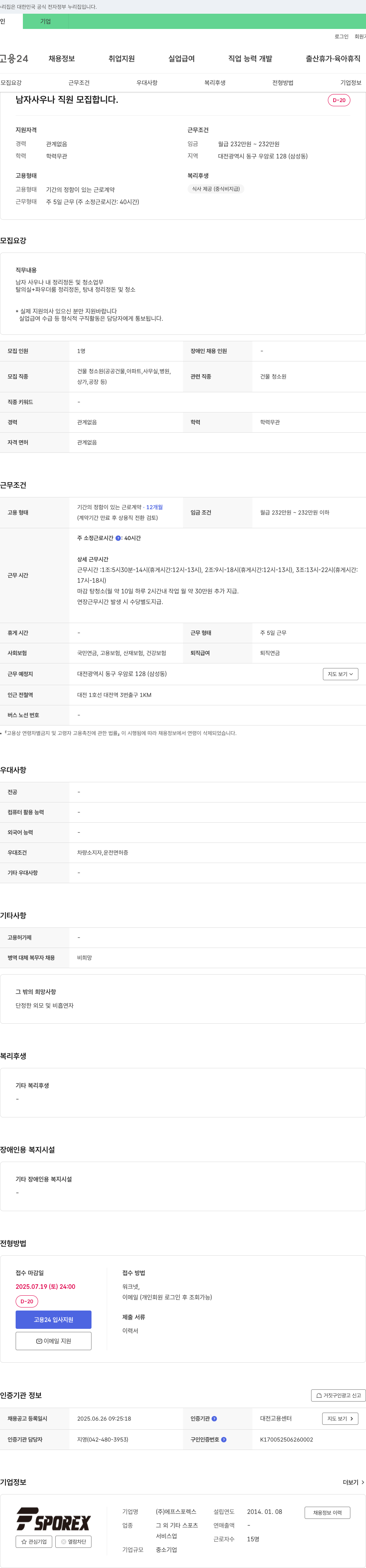Select the 월급 232만원 ~ 232만원 이하 text

(295, 513)
